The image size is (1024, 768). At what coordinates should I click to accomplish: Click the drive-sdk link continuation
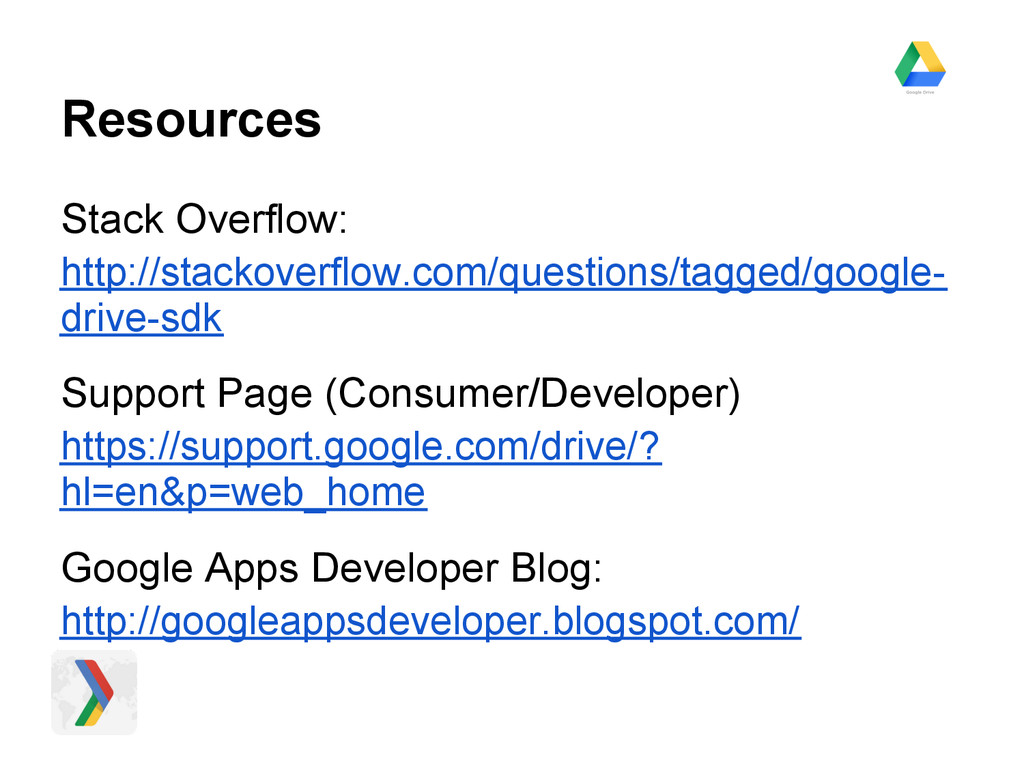141,319
